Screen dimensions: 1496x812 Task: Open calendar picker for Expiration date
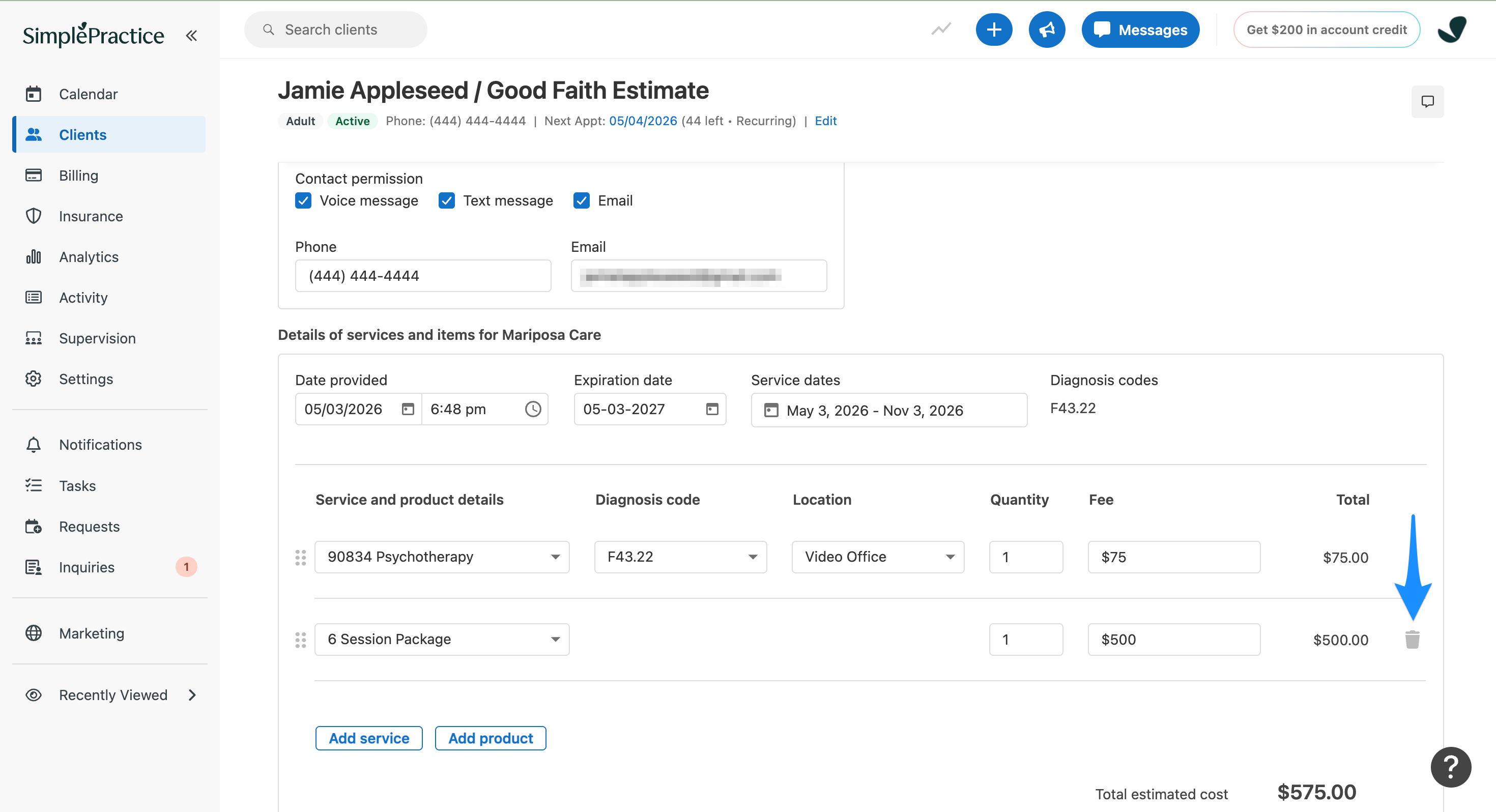(x=712, y=410)
